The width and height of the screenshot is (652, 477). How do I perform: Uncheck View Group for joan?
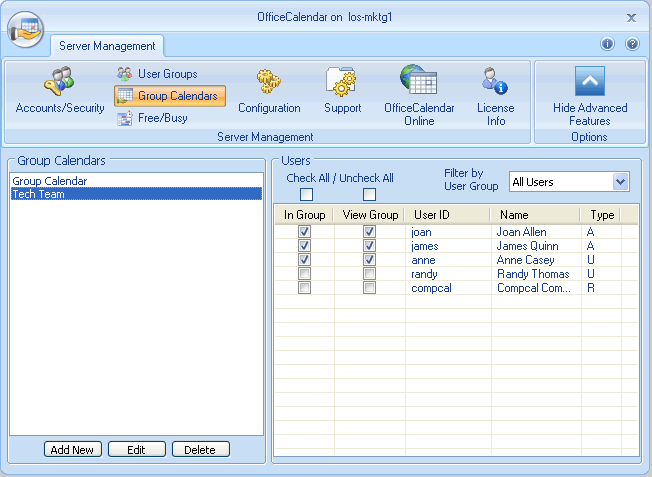(x=369, y=232)
